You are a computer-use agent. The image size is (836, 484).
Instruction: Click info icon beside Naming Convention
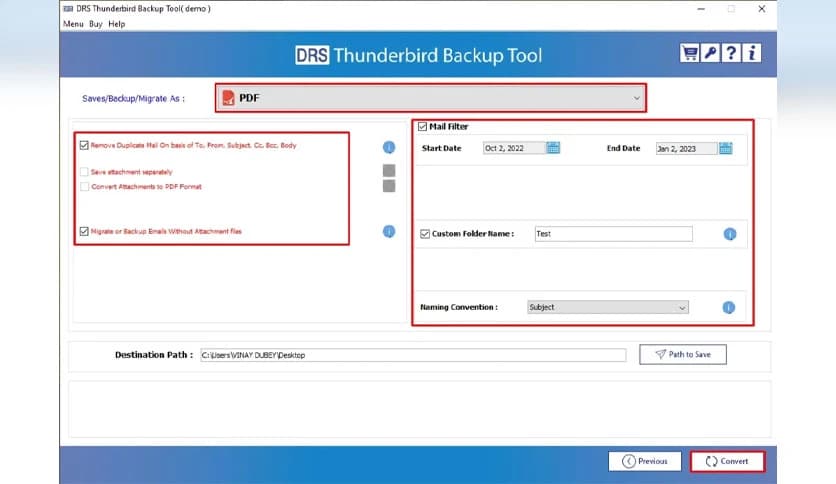[x=728, y=308]
